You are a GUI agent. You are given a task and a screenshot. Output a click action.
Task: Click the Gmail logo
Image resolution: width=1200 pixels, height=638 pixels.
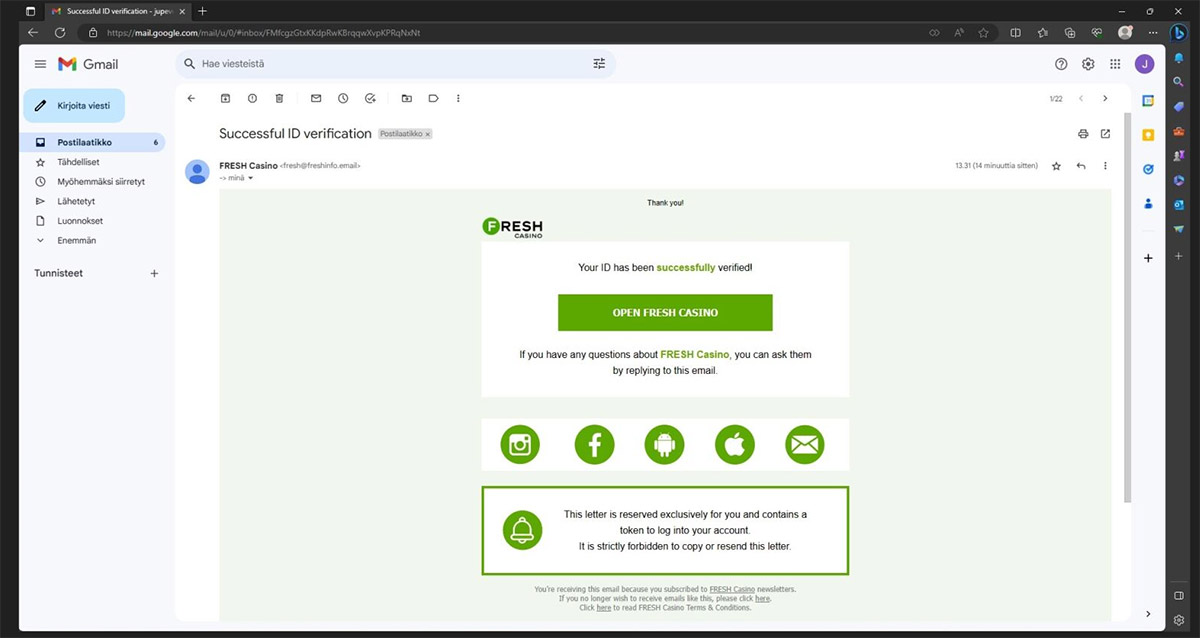[x=88, y=64]
